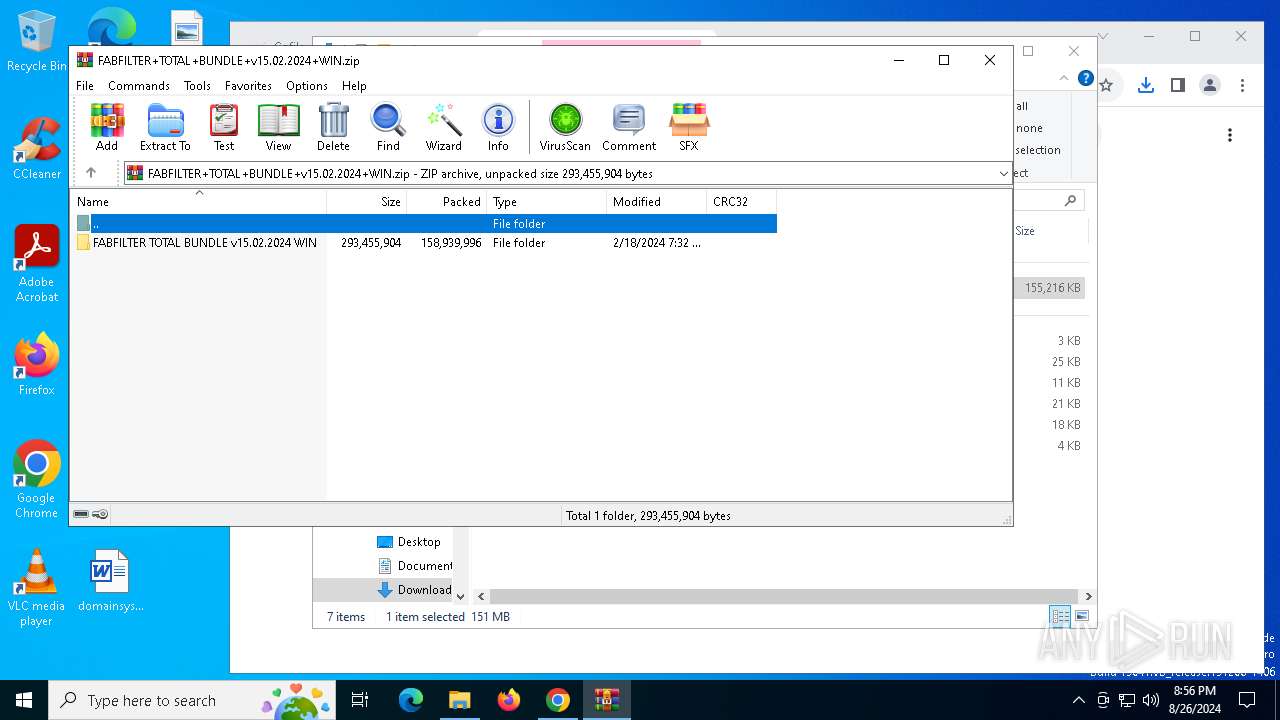Open File Explorer from the taskbar
Viewport: 1280px width, 720px height.
coord(459,700)
